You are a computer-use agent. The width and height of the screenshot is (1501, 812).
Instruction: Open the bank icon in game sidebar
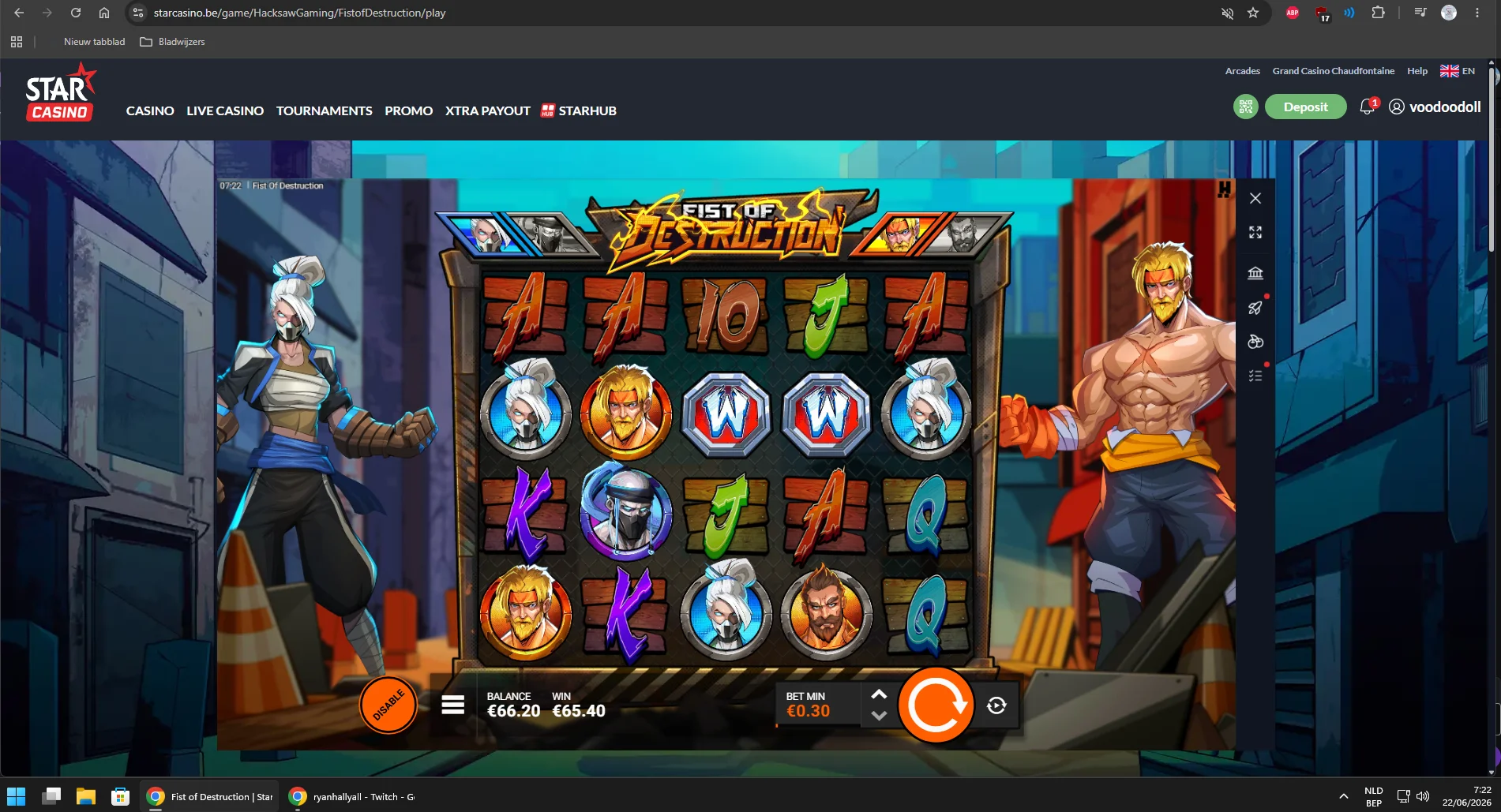(x=1255, y=273)
